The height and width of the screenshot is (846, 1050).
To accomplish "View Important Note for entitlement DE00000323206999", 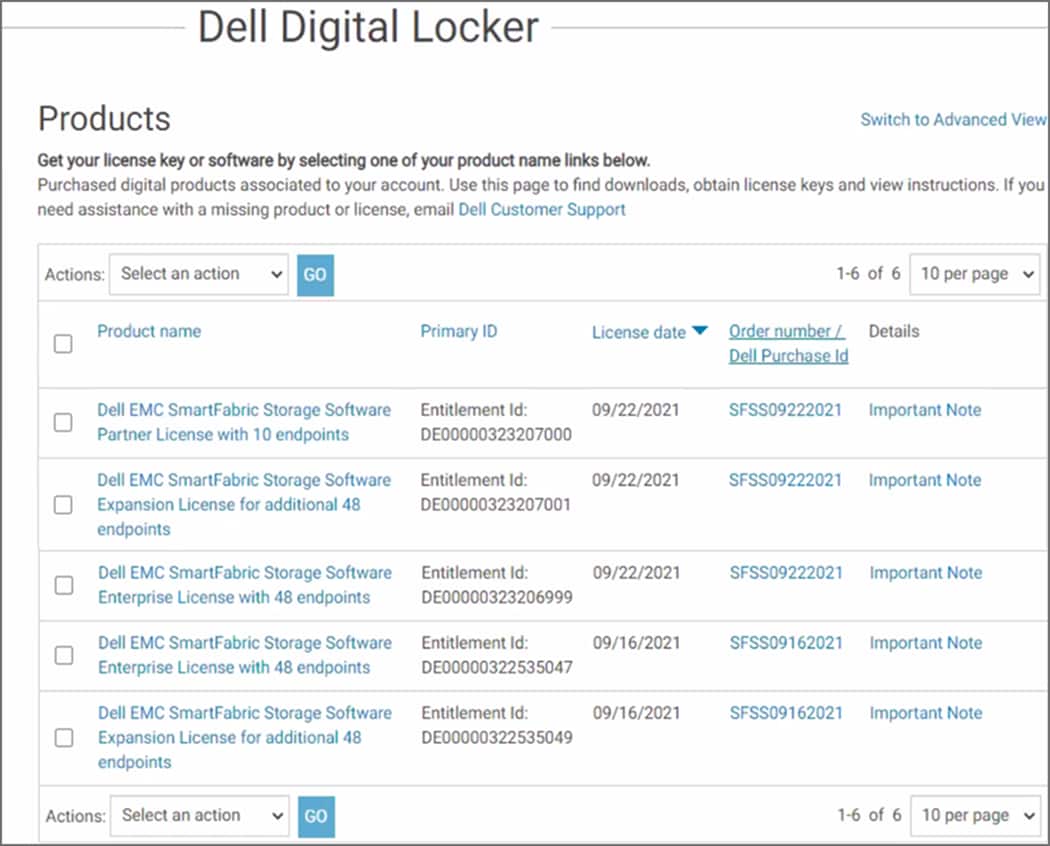I will click(925, 573).
